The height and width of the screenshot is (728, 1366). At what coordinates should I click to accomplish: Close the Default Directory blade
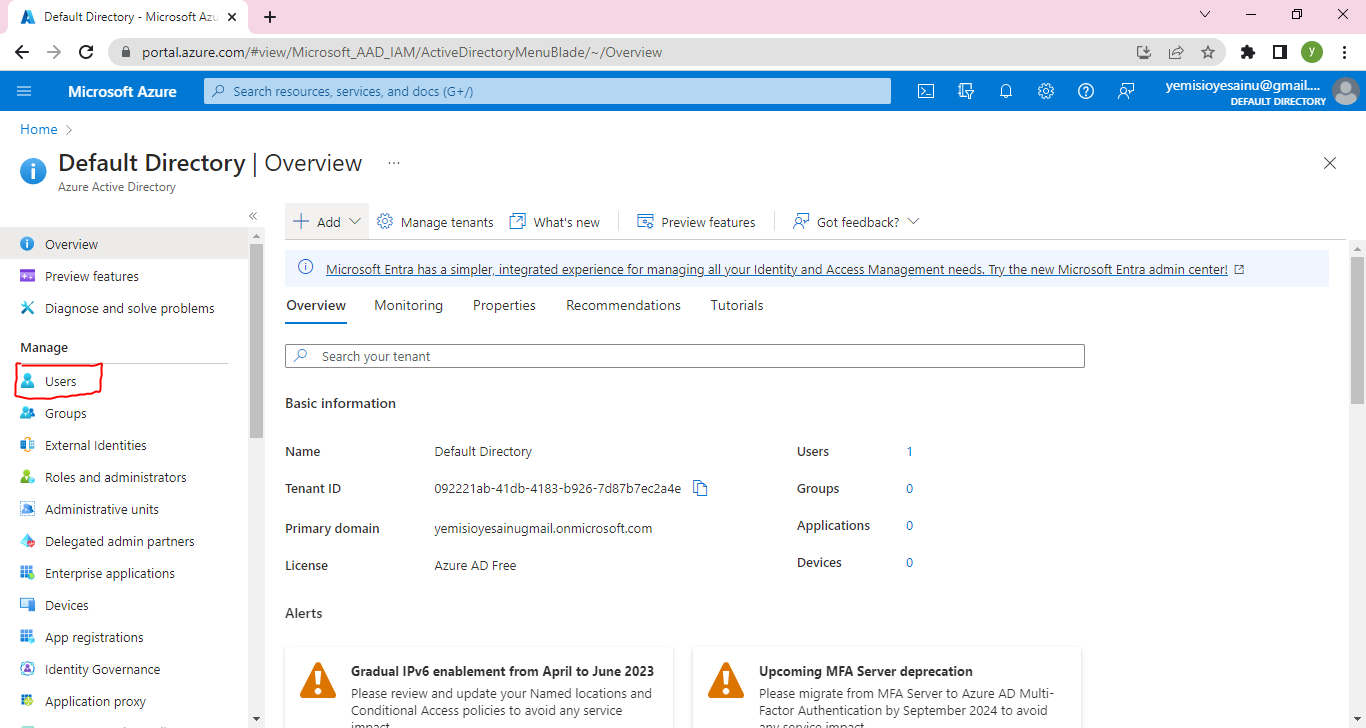[1329, 163]
